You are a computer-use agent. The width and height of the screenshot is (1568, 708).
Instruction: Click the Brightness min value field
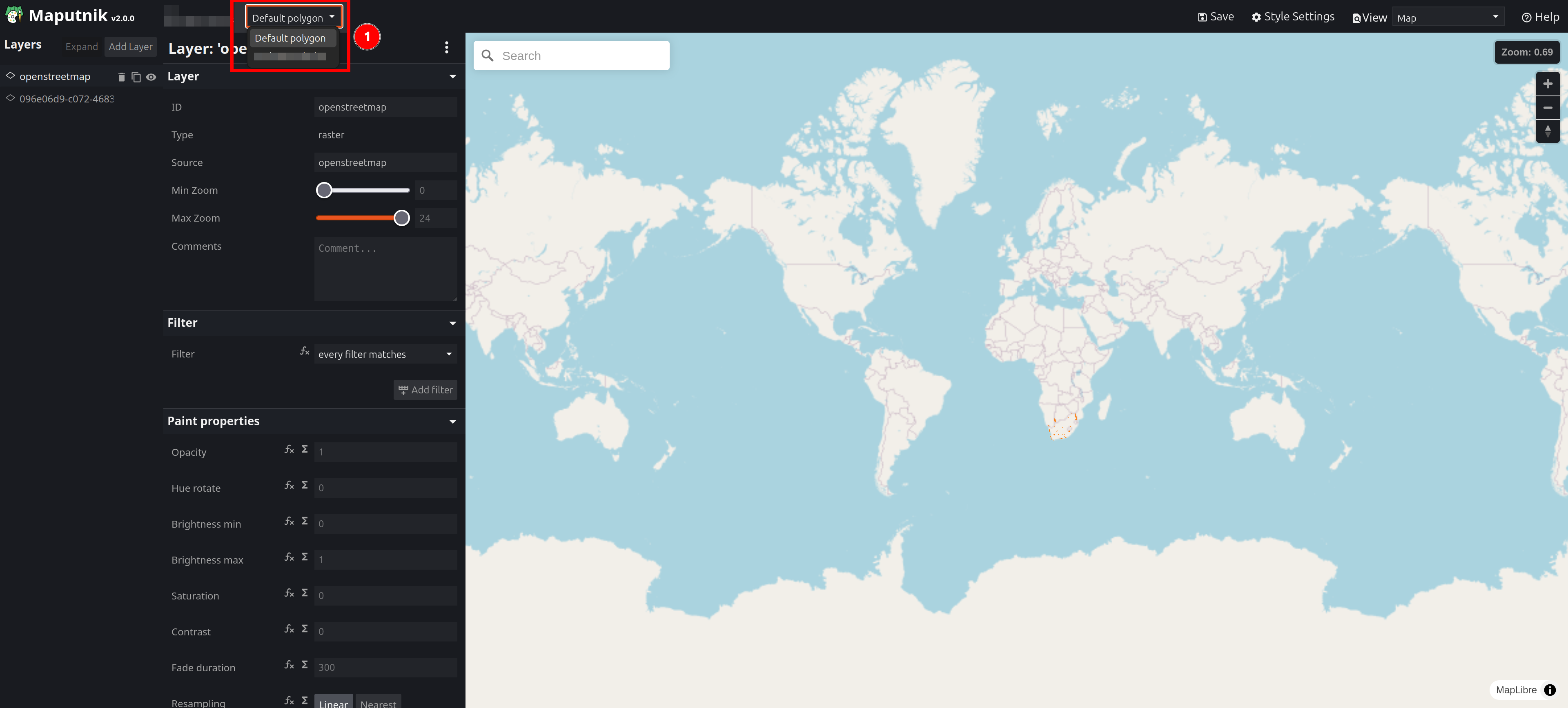(385, 524)
